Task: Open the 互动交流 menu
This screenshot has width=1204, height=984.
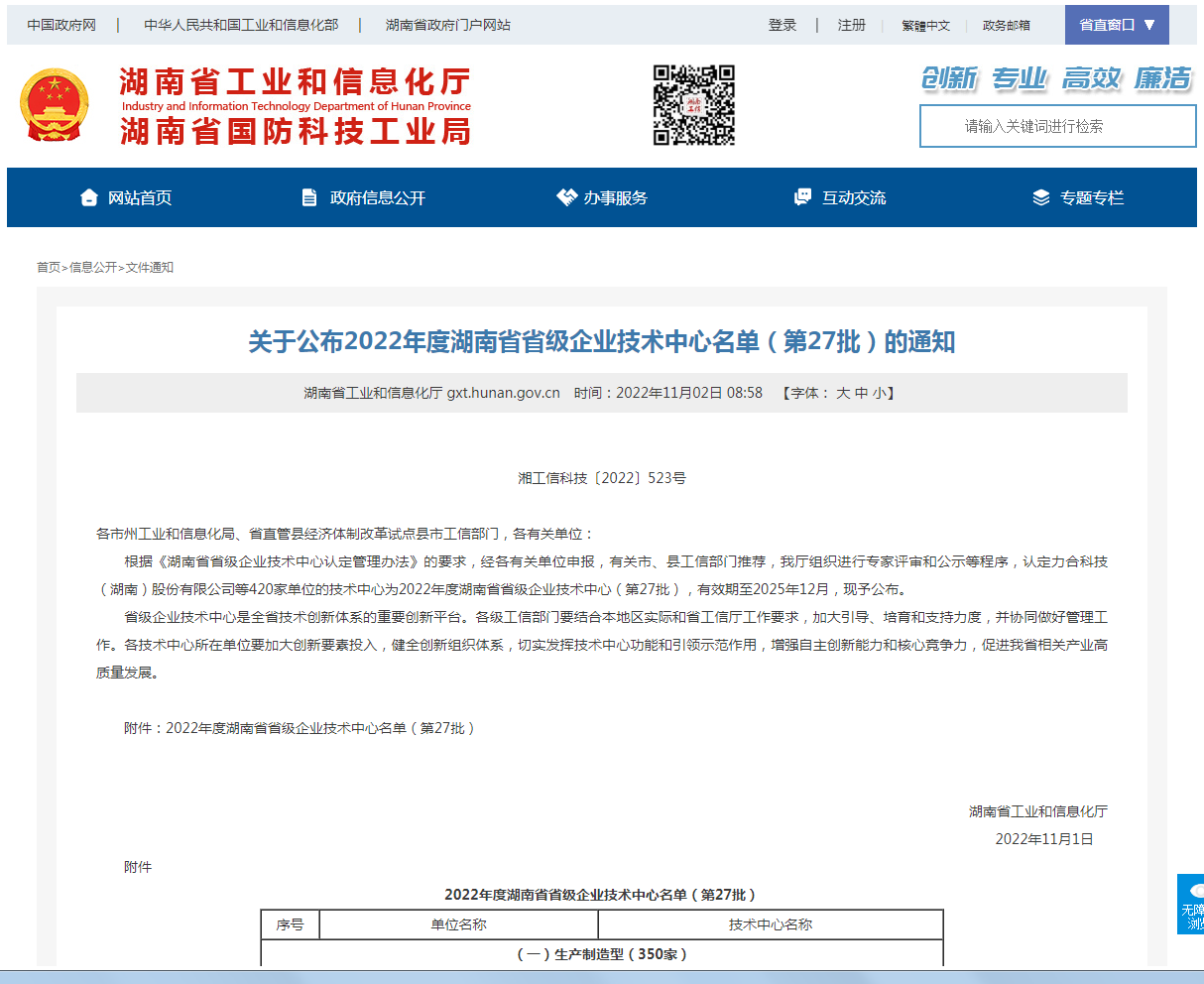Action: [x=854, y=197]
